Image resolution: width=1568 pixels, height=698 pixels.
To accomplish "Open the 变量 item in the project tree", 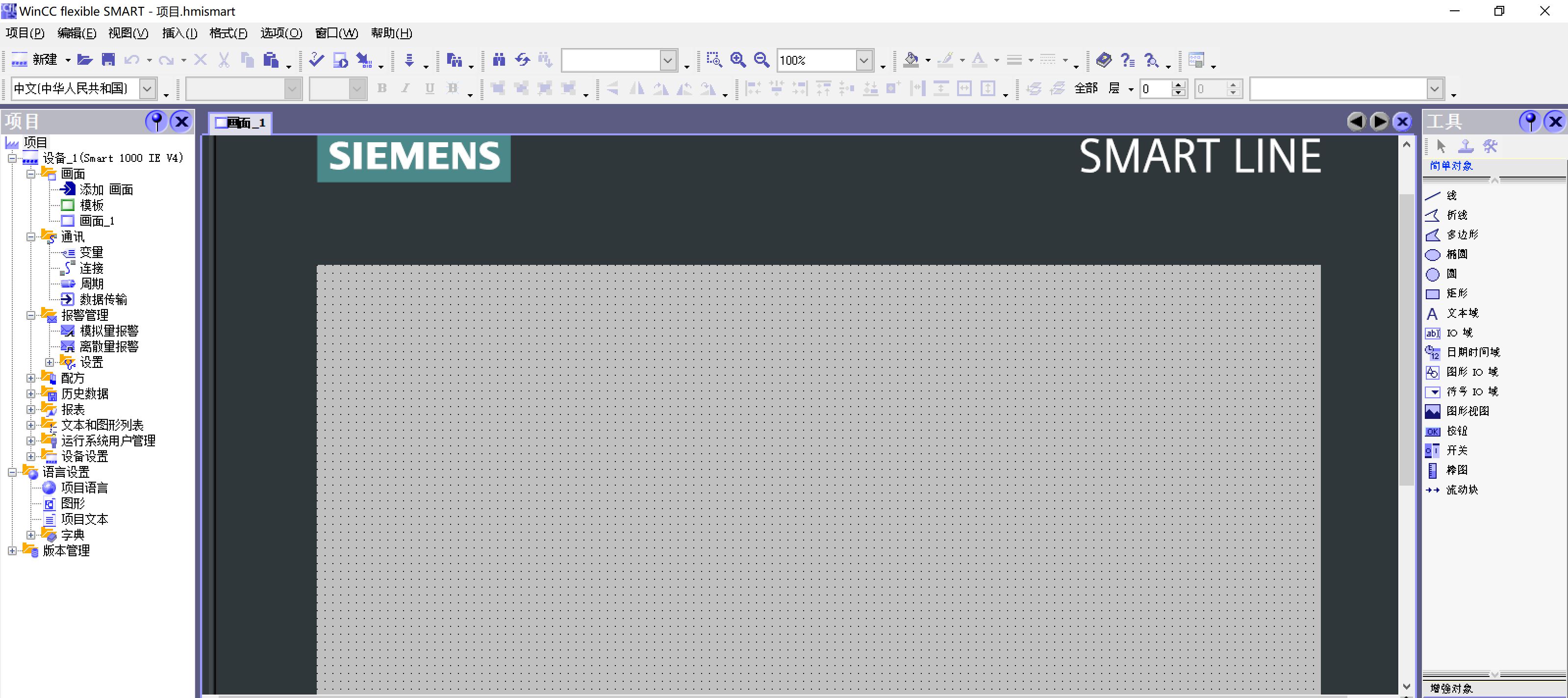I will [91, 252].
